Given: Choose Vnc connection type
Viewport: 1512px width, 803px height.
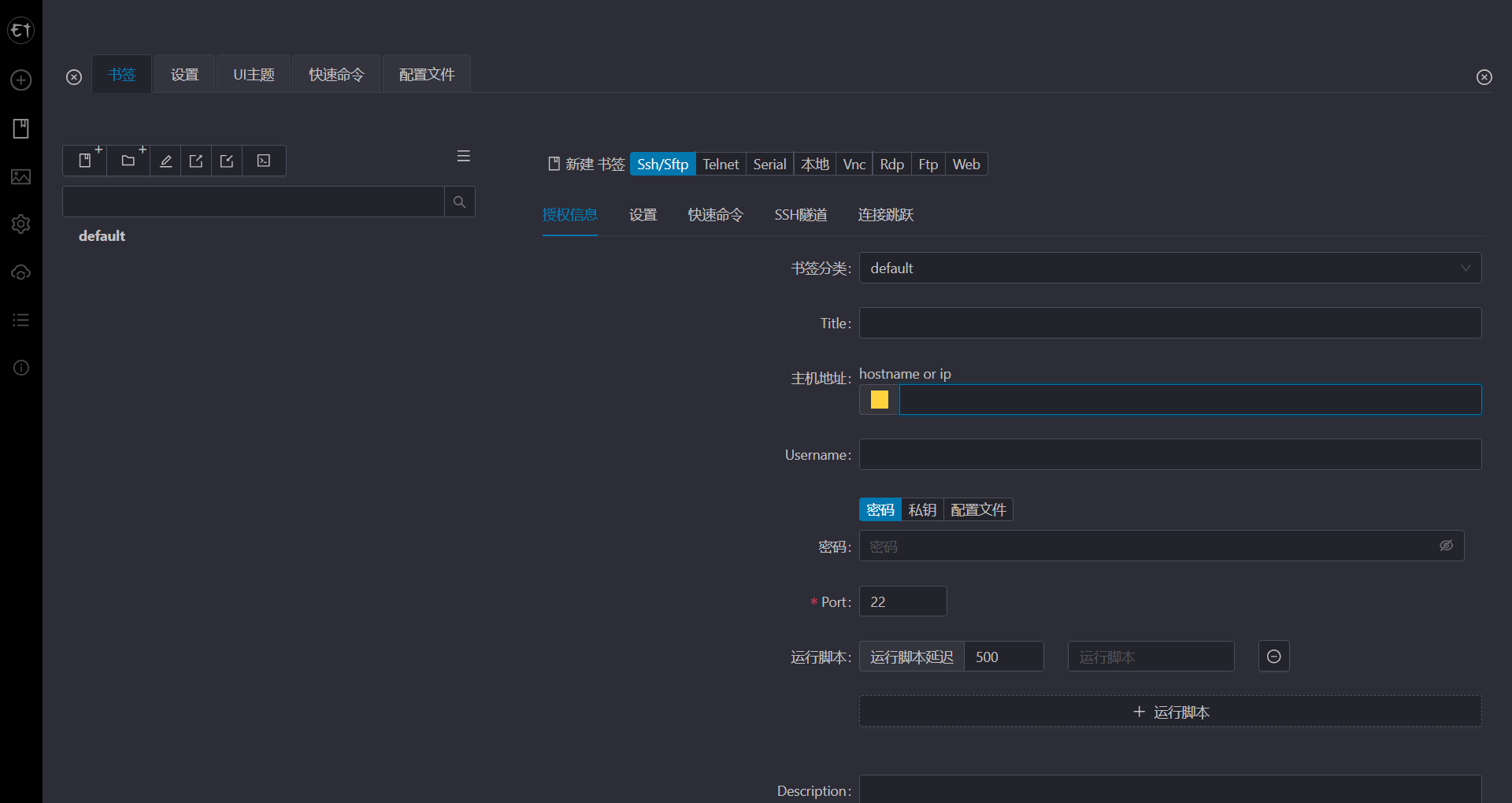Looking at the screenshot, I should [854, 165].
